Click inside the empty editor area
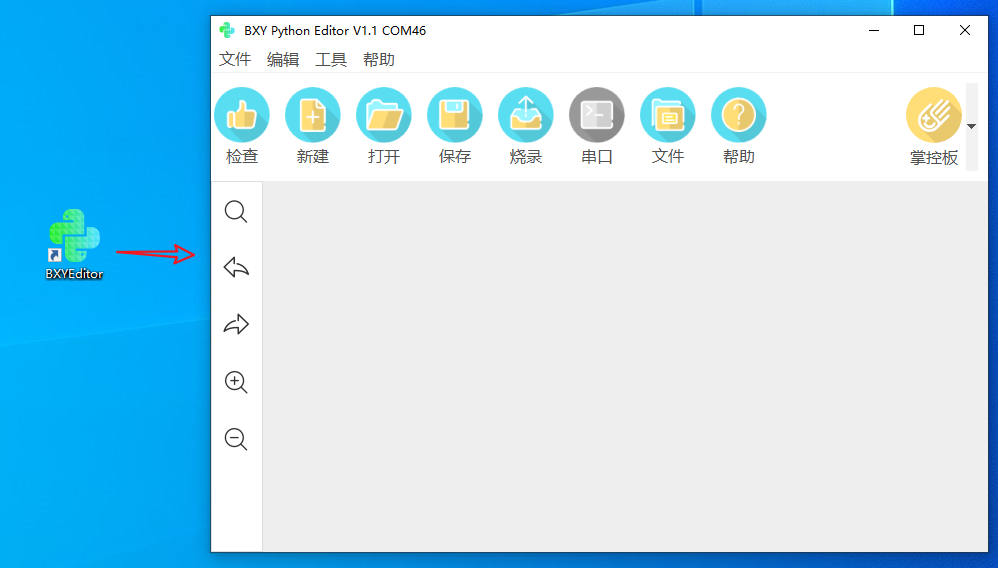The height and width of the screenshot is (568, 998). [x=625, y=366]
